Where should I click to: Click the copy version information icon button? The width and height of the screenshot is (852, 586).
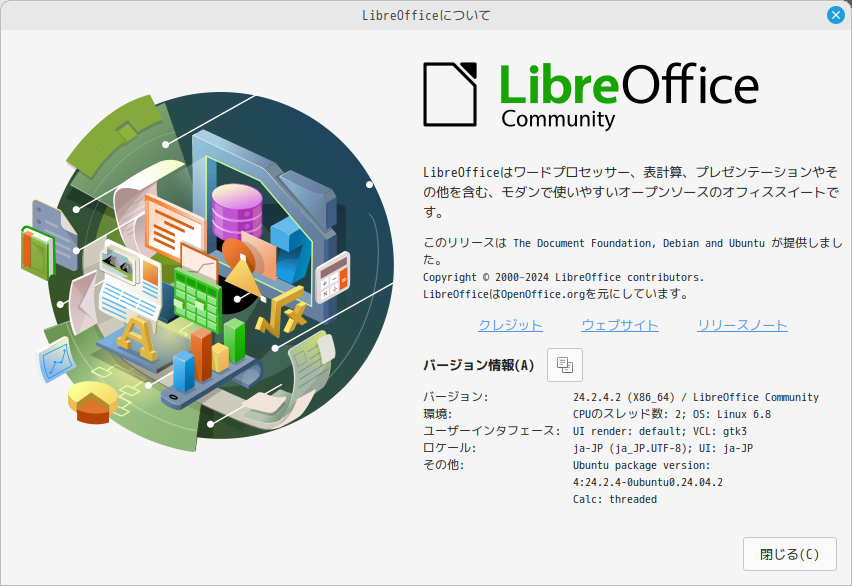tap(565, 365)
